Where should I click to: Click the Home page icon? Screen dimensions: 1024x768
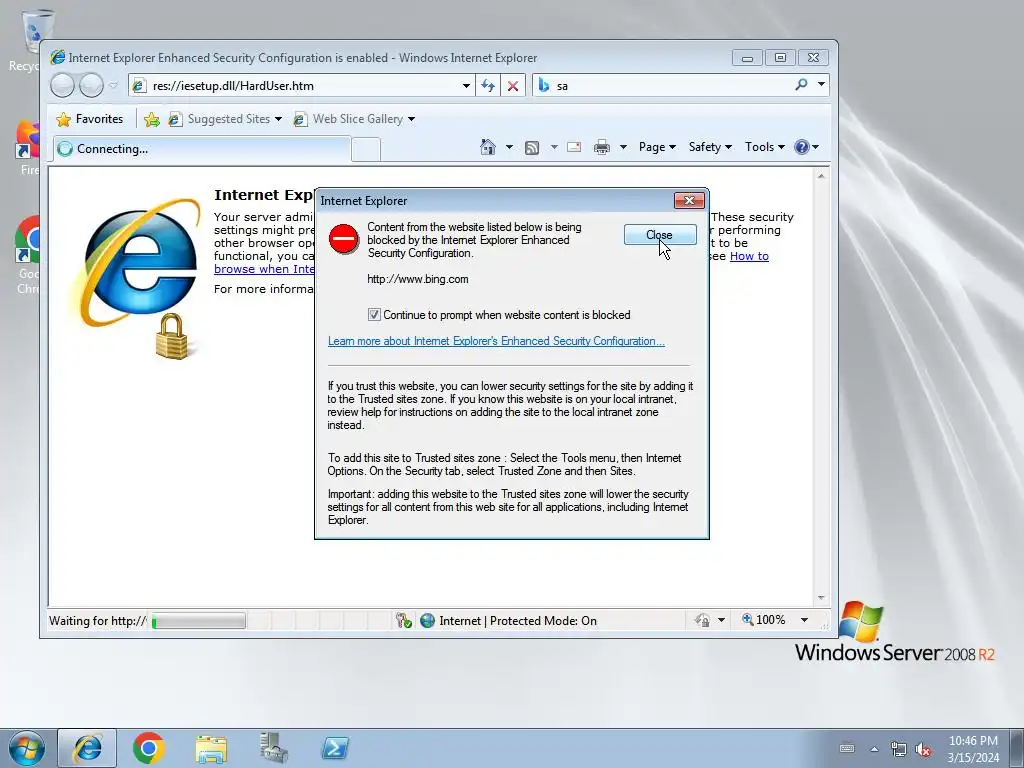pyautogui.click(x=488, y=147)
